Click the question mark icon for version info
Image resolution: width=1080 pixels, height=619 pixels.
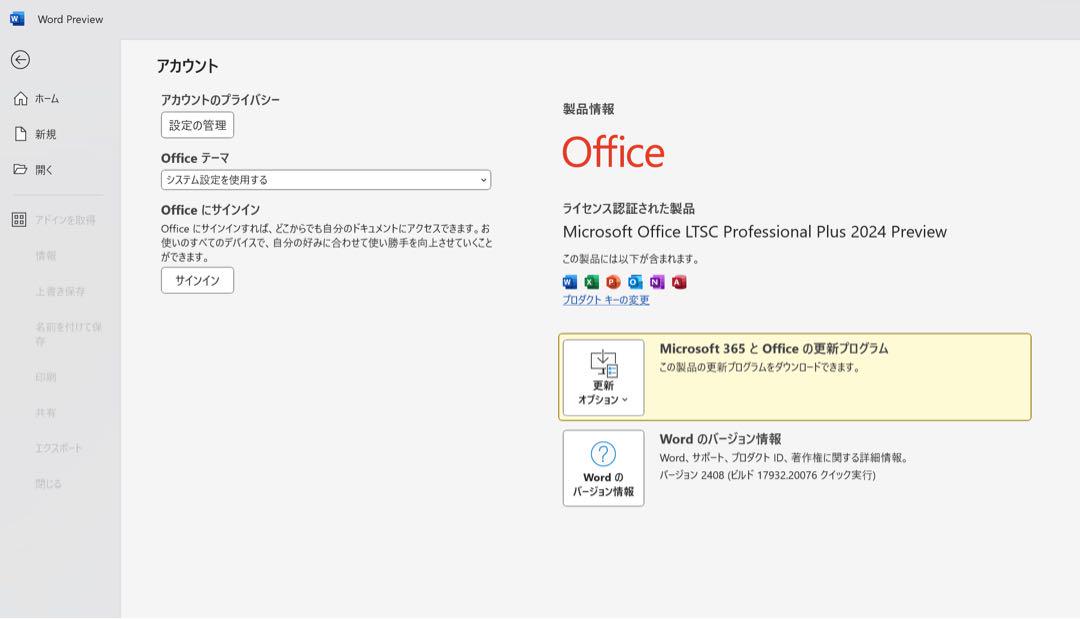(x=603, y=454)
